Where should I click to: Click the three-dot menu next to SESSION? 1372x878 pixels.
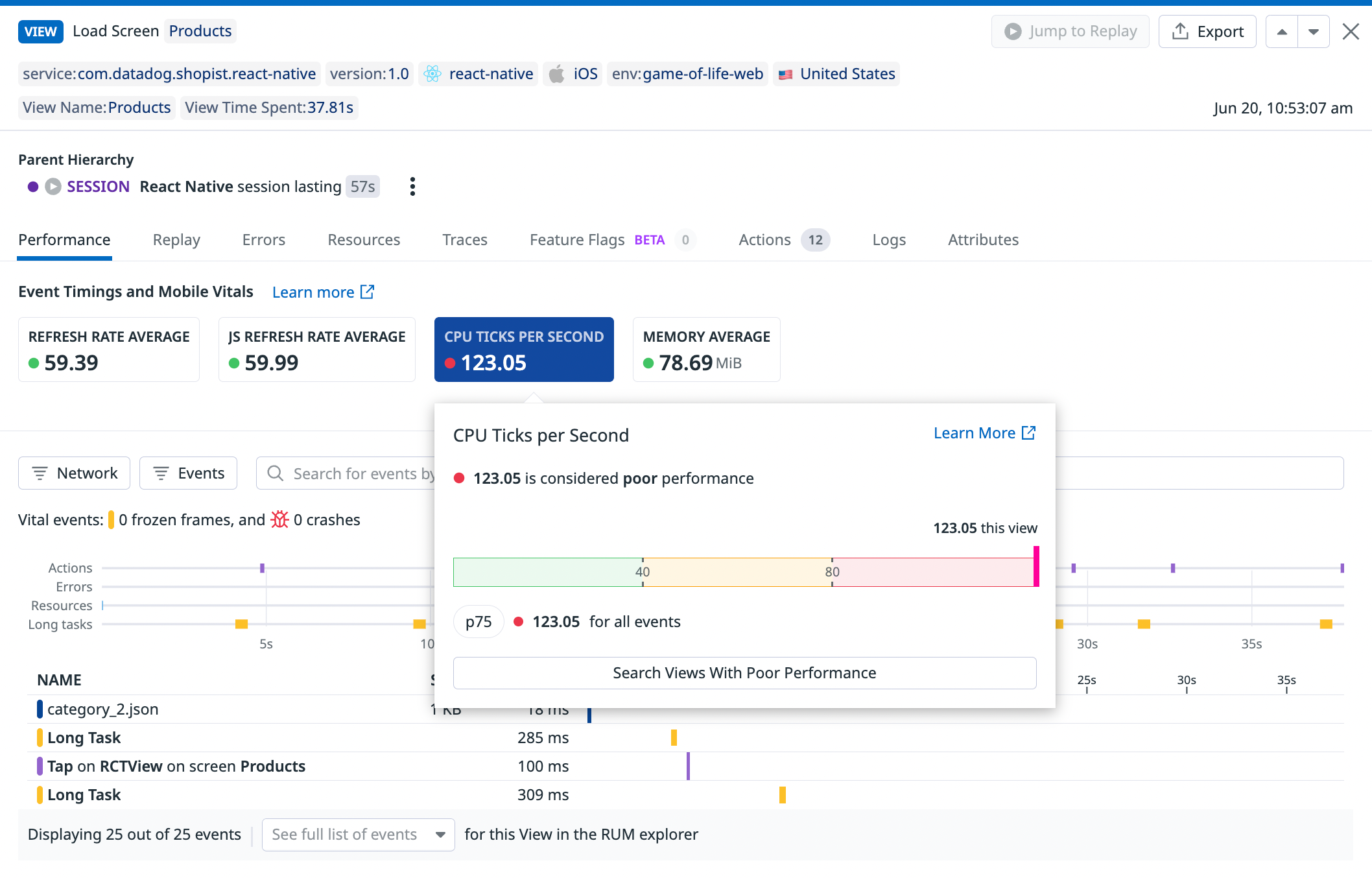pos(412,186)
